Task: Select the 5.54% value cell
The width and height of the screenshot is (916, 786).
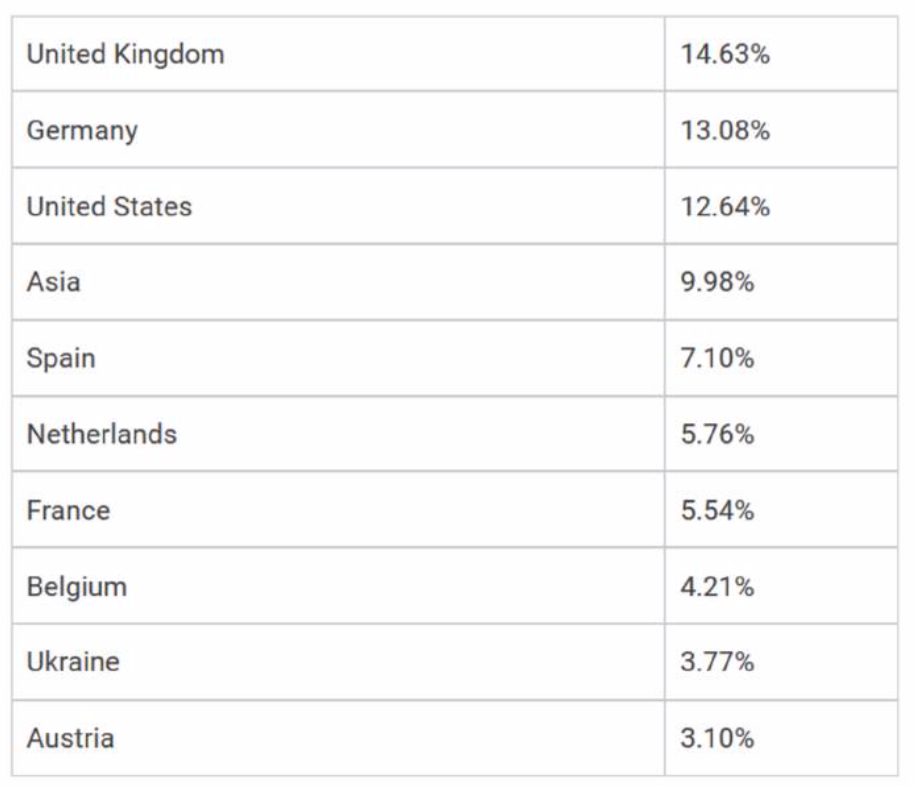Action: click(x=717, y=510)
